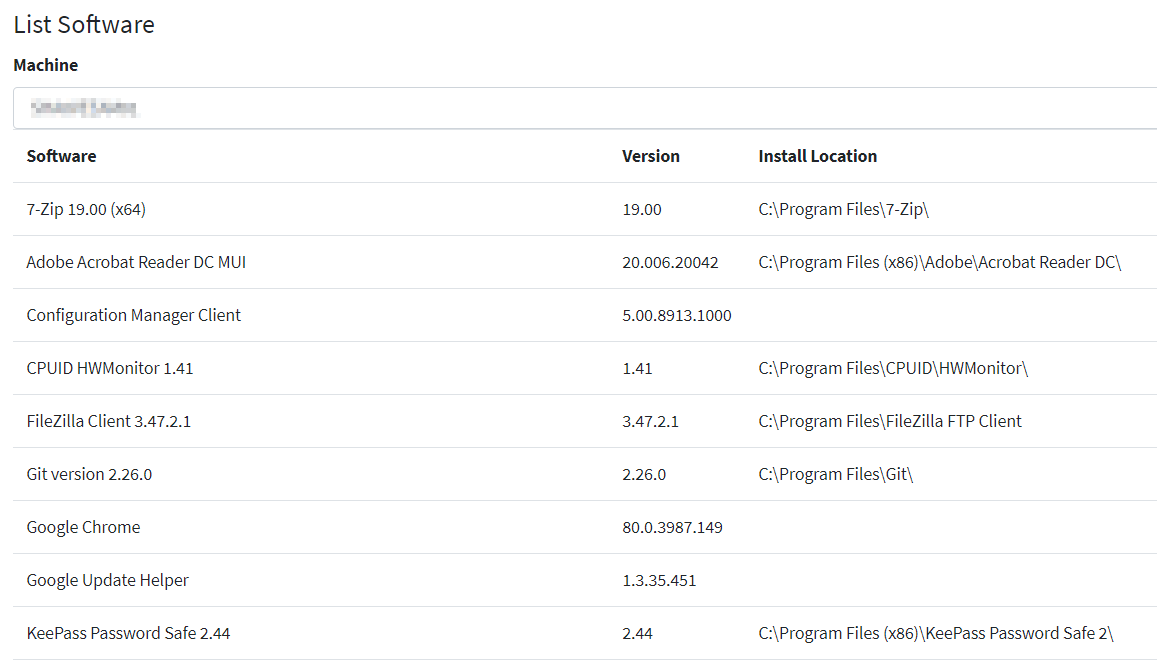Select FileZilla Client 3.47.2.1 entry
1157x665 pixels.
click(x=108, y=421)
